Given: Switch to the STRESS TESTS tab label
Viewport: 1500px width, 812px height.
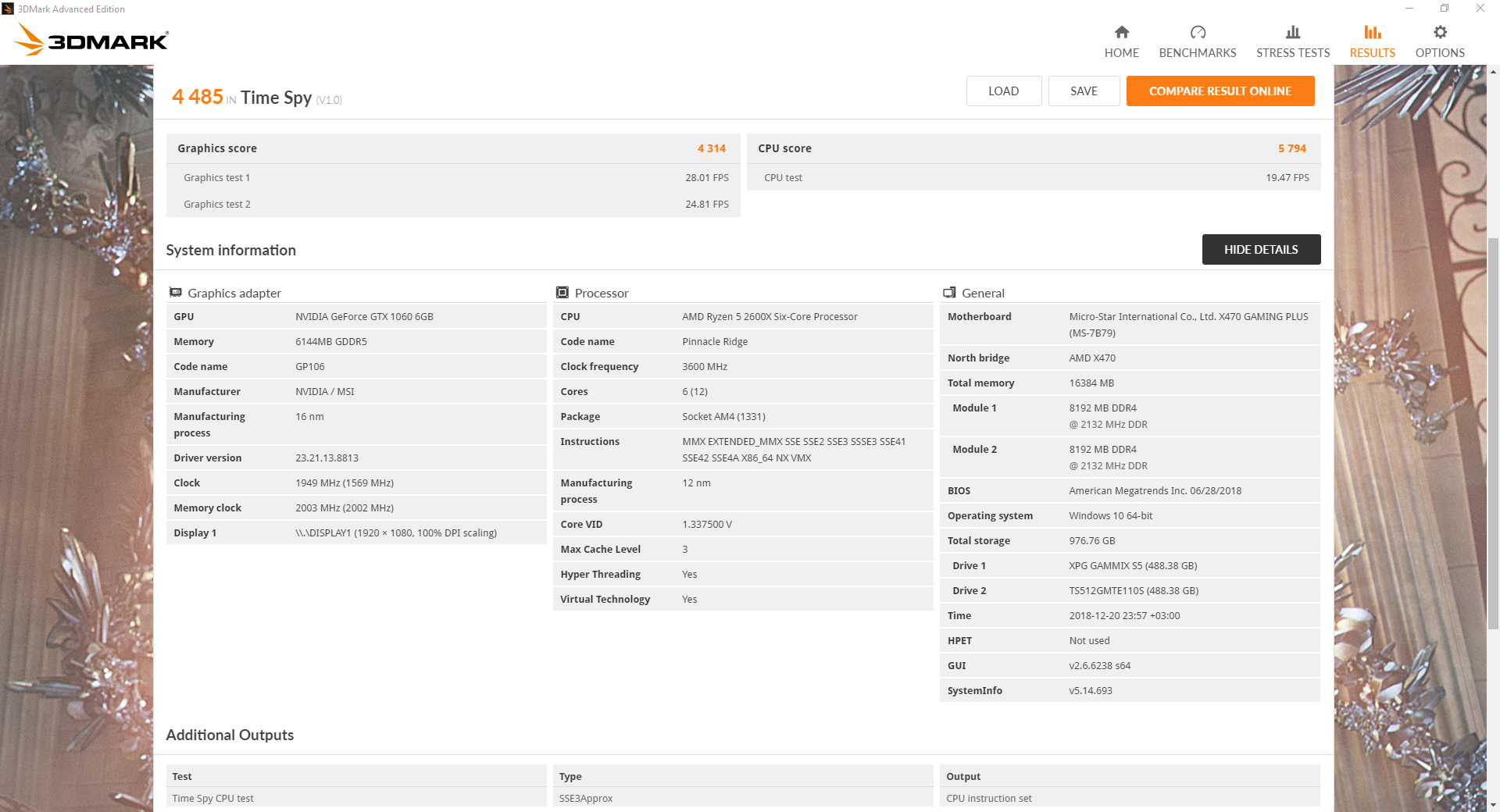Looking at the screenshot, I should [1293, 53].
